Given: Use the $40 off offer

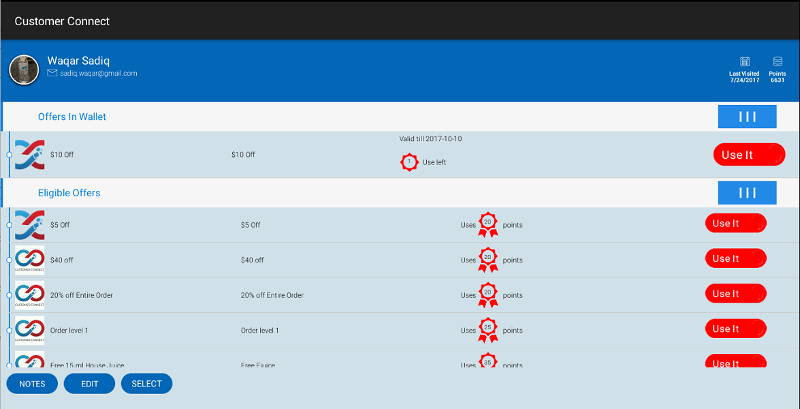Looking at the screenshot, I should pos(736,259).
